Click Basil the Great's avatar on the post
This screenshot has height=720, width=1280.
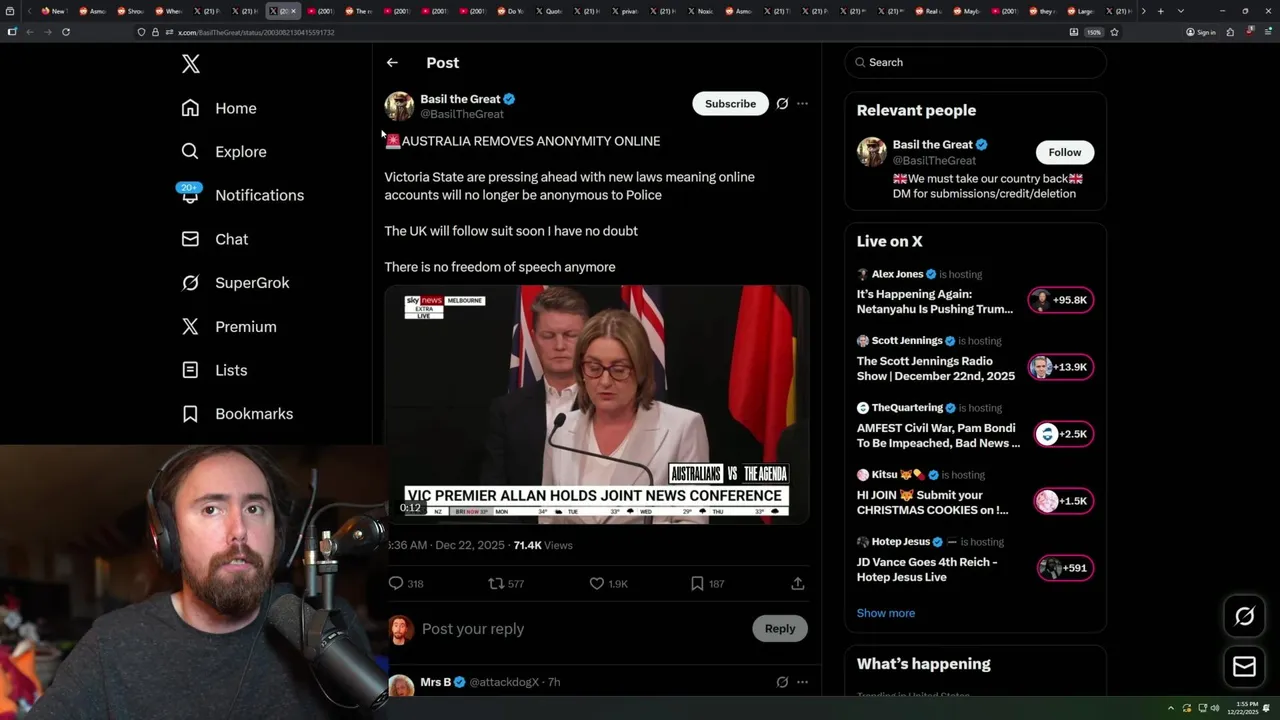399,106
